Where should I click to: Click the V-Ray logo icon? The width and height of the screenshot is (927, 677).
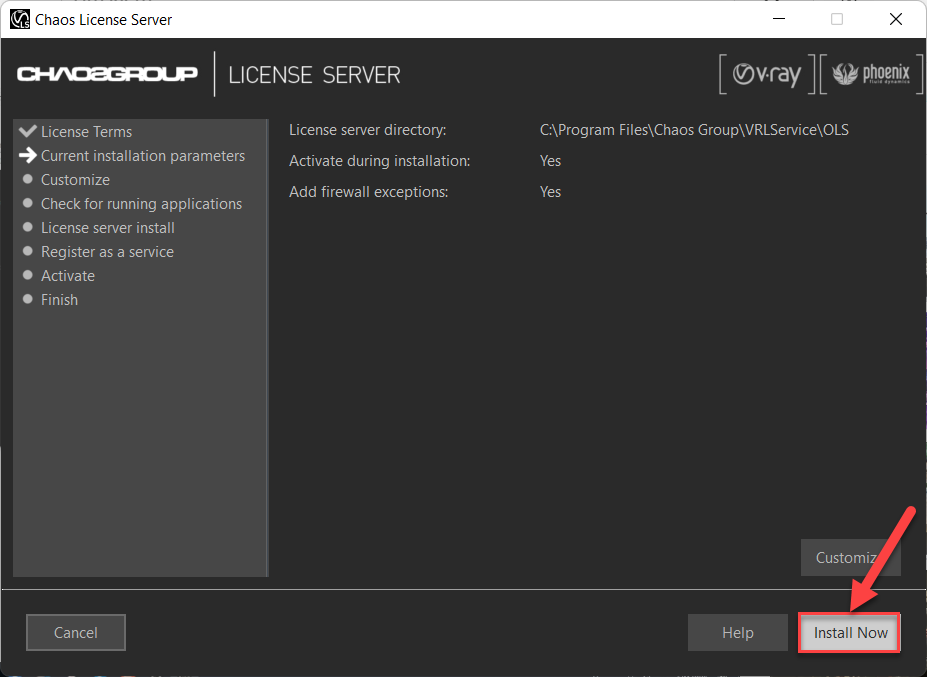tap(767, 74)
